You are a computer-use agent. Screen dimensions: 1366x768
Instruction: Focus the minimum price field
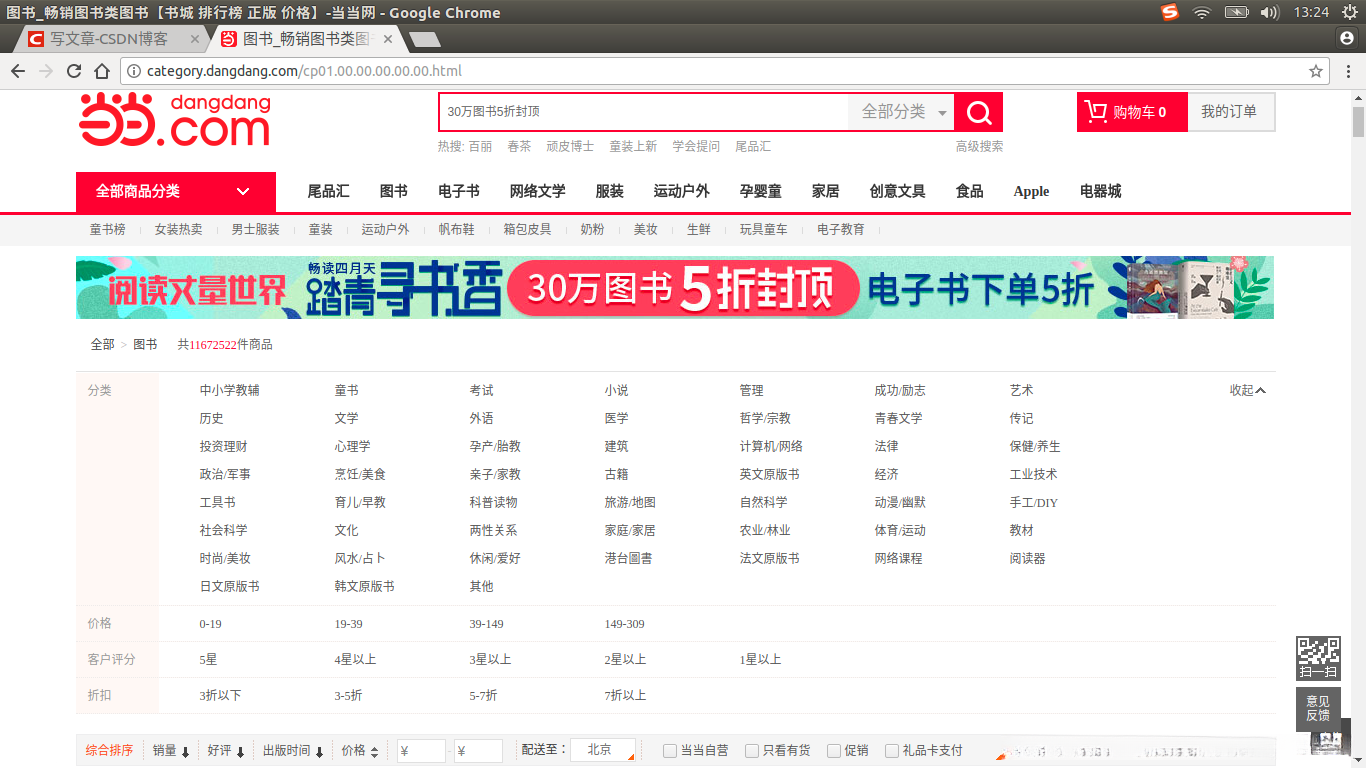(x=421, y=751)
